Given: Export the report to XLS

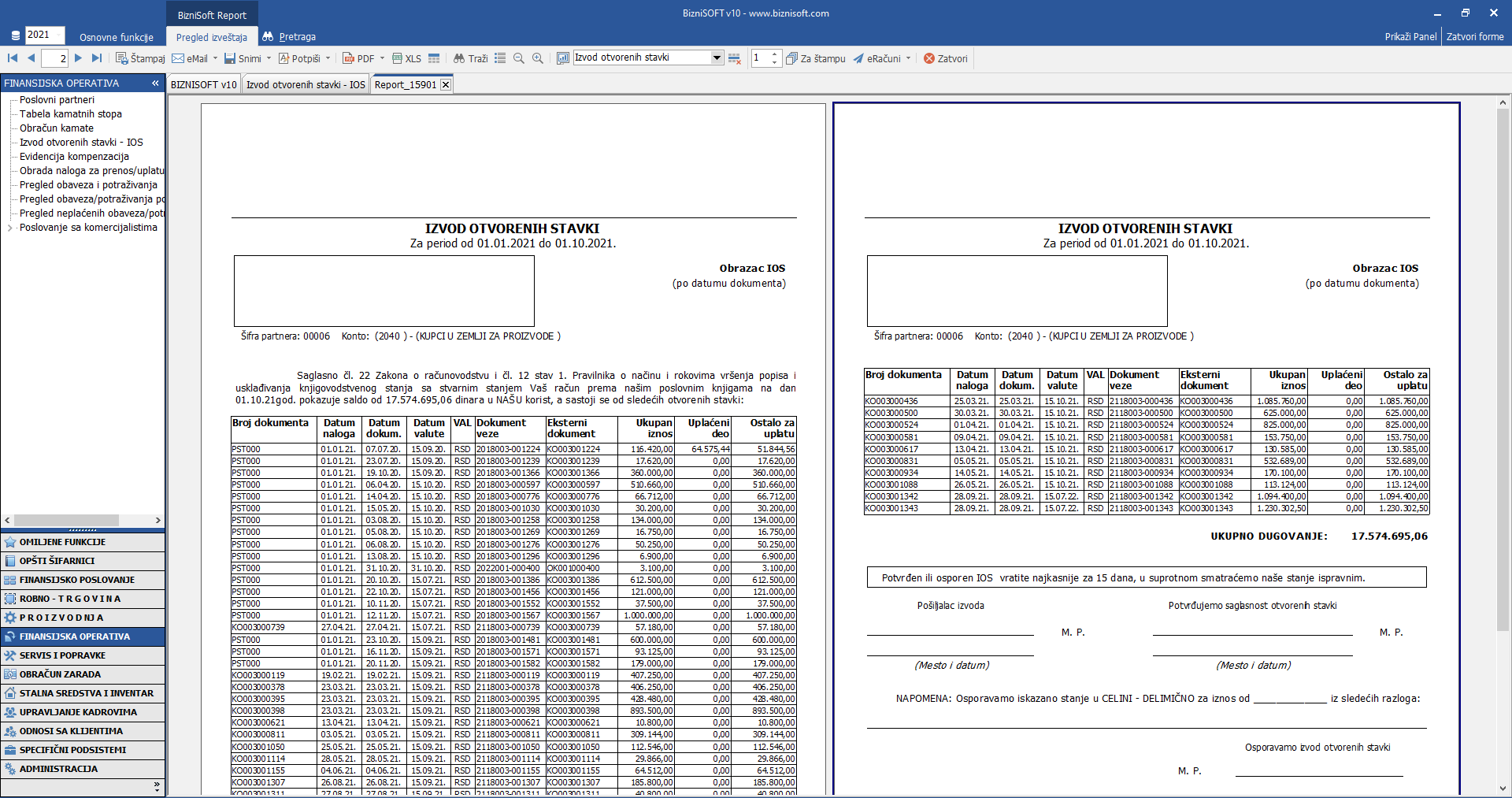Looking at the screenshot, I should (406, 58).
